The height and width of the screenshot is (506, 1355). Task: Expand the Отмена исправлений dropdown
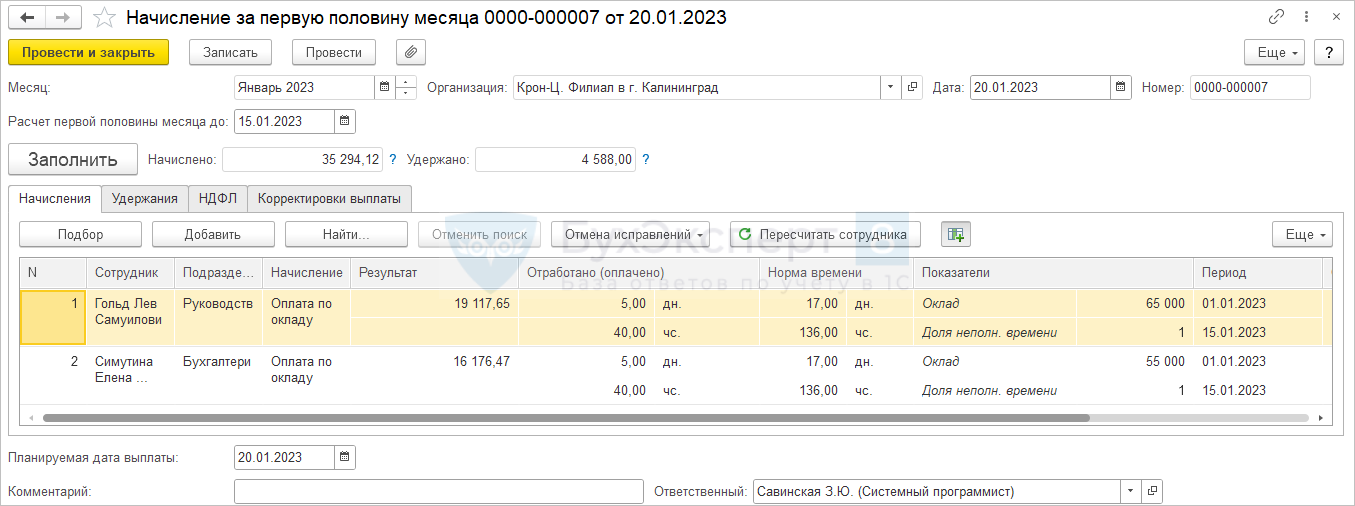pyautogui.click(x=630, y=234)
